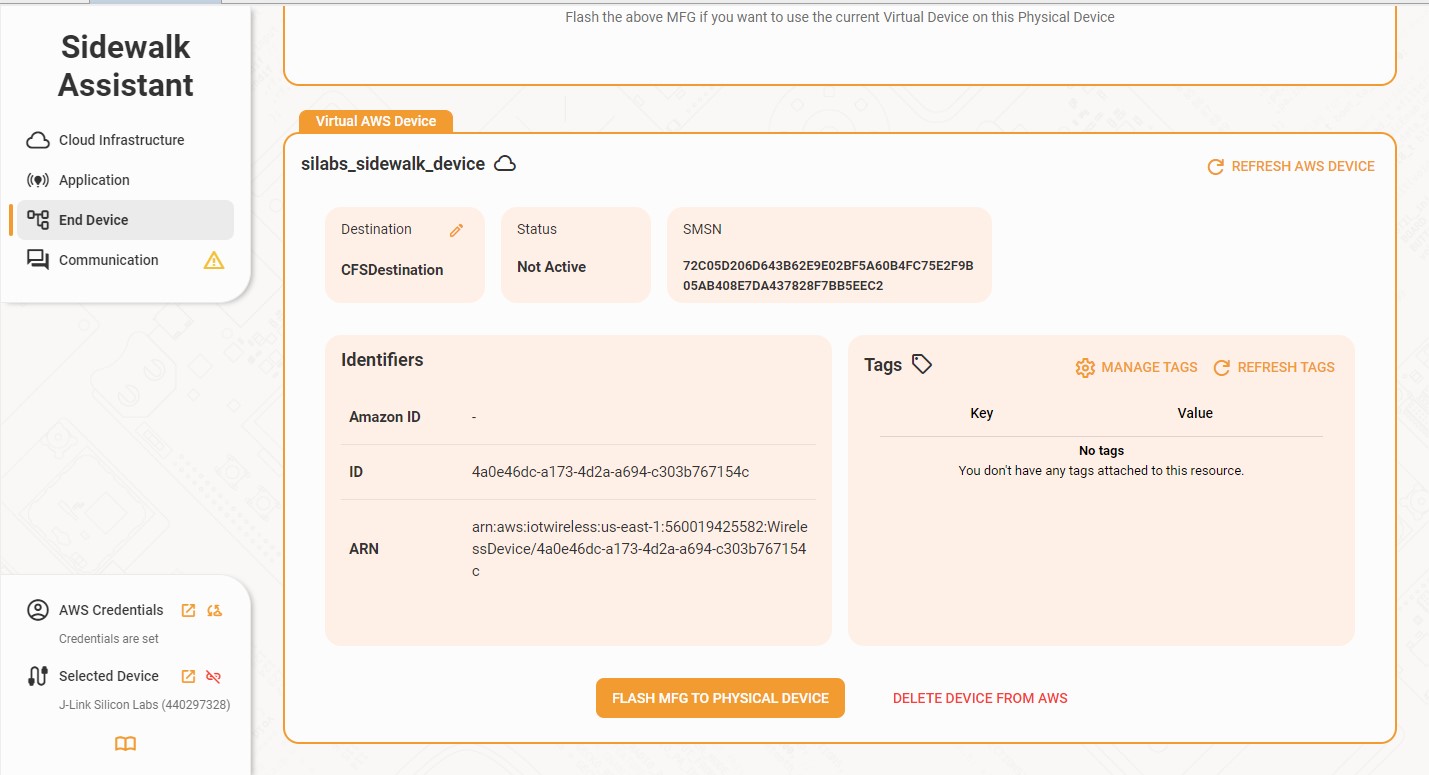Select the Virtual AWS Device tab label
This screenshot has height=775, width=1429.
tap(376, 121)
